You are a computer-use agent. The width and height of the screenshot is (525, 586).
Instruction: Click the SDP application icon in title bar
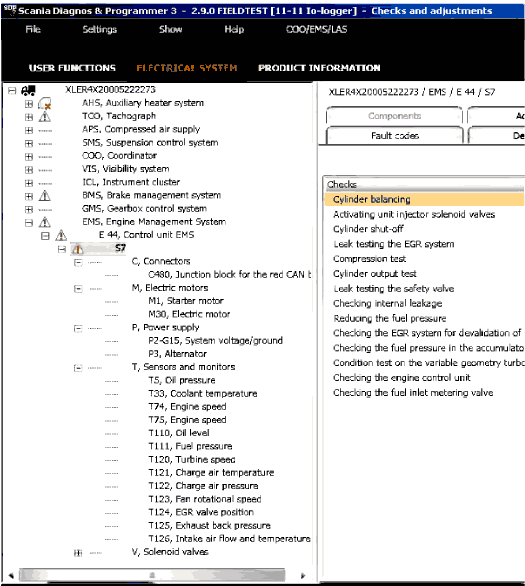[x=9, y=10]
